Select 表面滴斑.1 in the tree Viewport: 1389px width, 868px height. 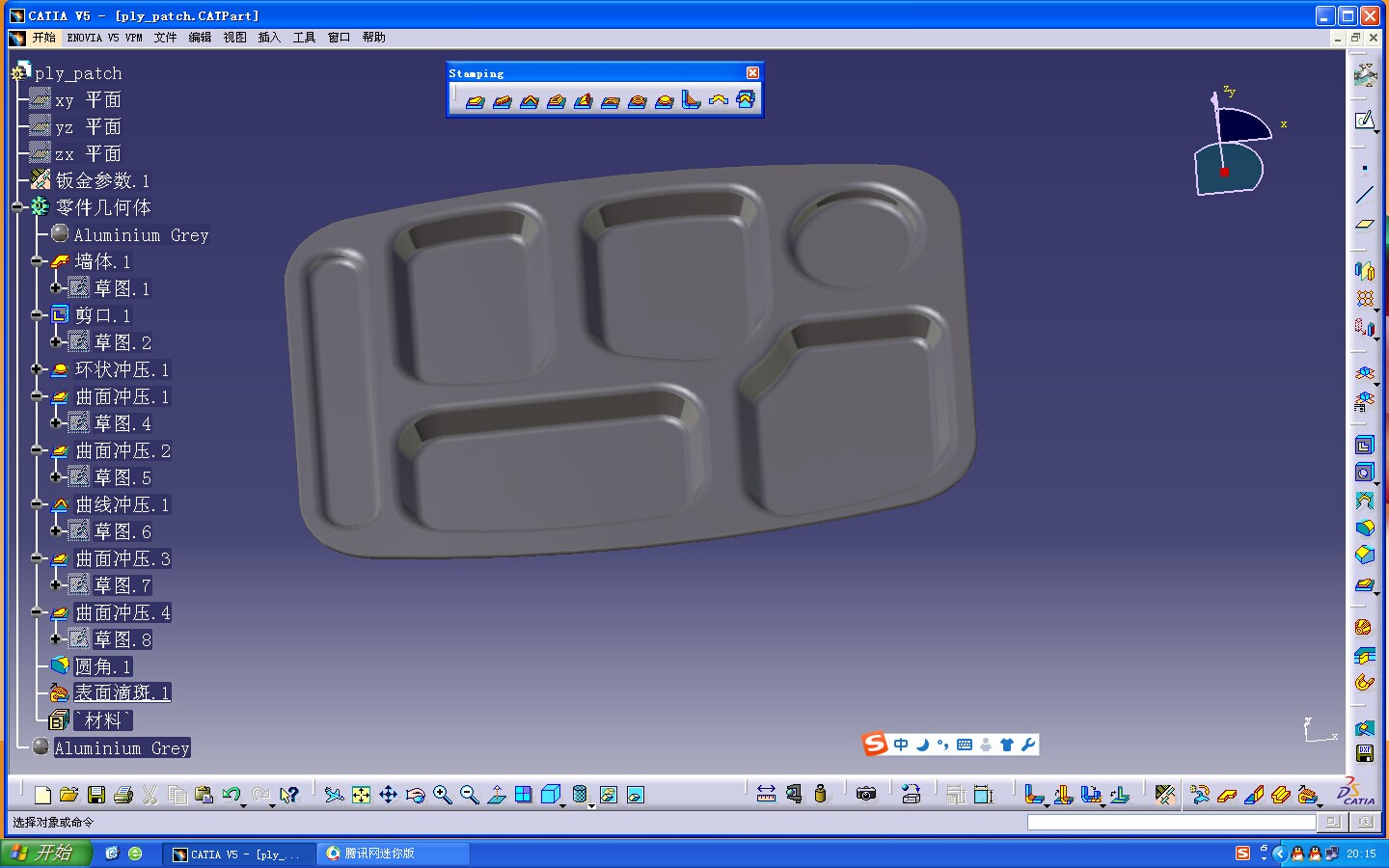click(123, 692)
